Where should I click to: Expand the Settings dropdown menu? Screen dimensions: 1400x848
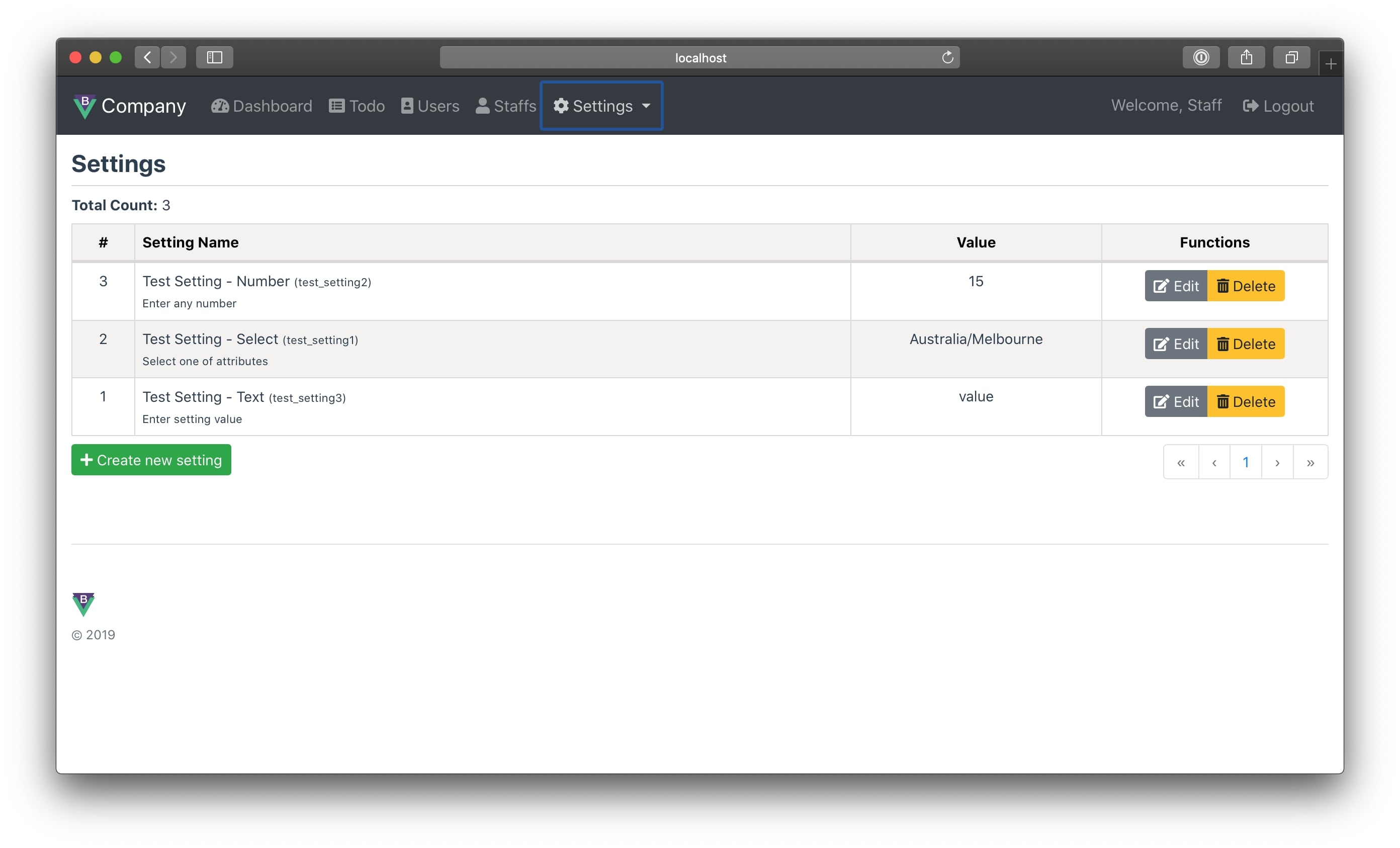click(601, 106)
